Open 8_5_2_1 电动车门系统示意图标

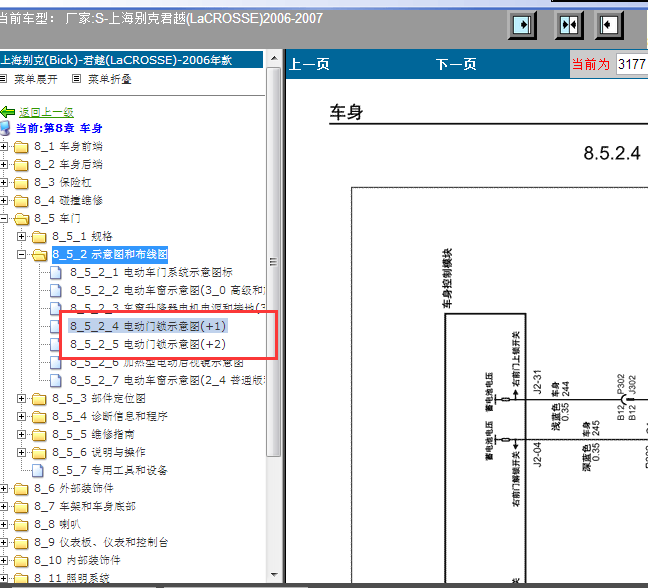click(x=151, y=273)
